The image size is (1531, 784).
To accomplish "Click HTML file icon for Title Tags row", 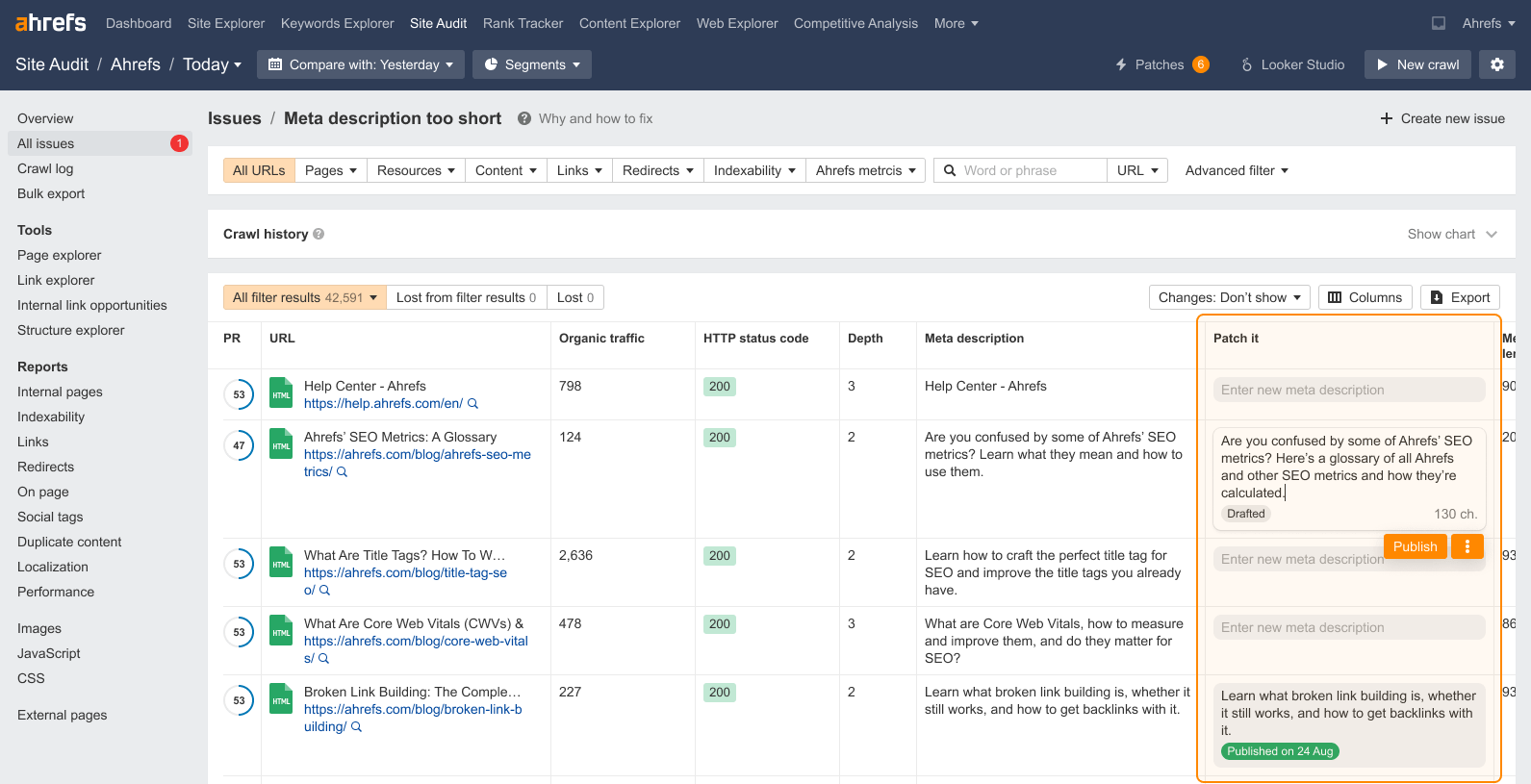I will click(x=281, y=562).
